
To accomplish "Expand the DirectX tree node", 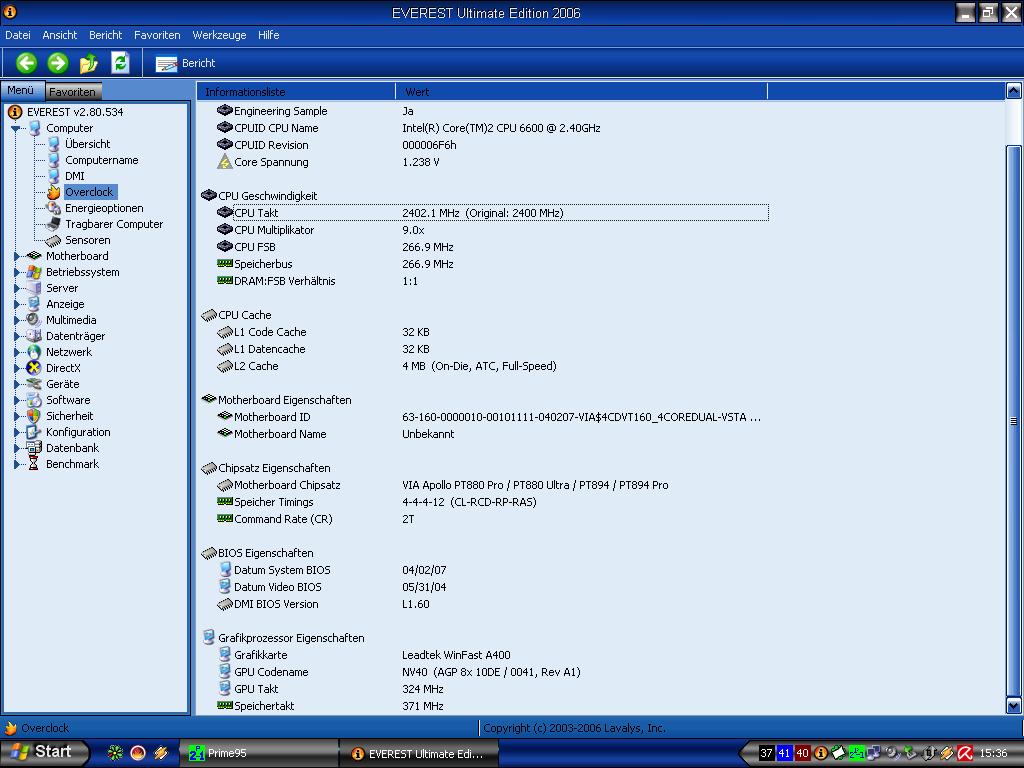I will click(x=17, y=368).
